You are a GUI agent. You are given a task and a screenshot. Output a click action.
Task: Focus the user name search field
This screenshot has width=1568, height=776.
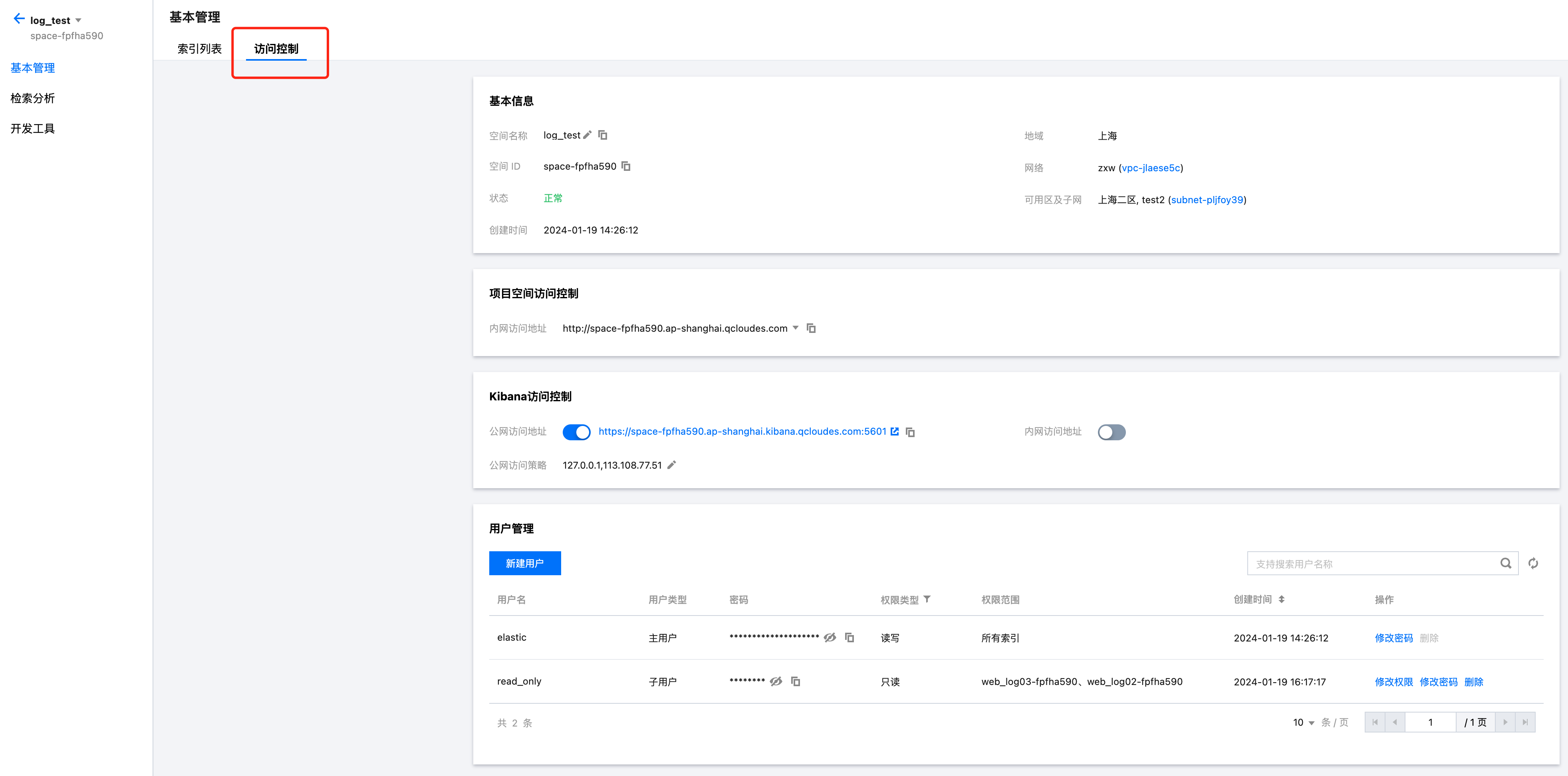1370,564
